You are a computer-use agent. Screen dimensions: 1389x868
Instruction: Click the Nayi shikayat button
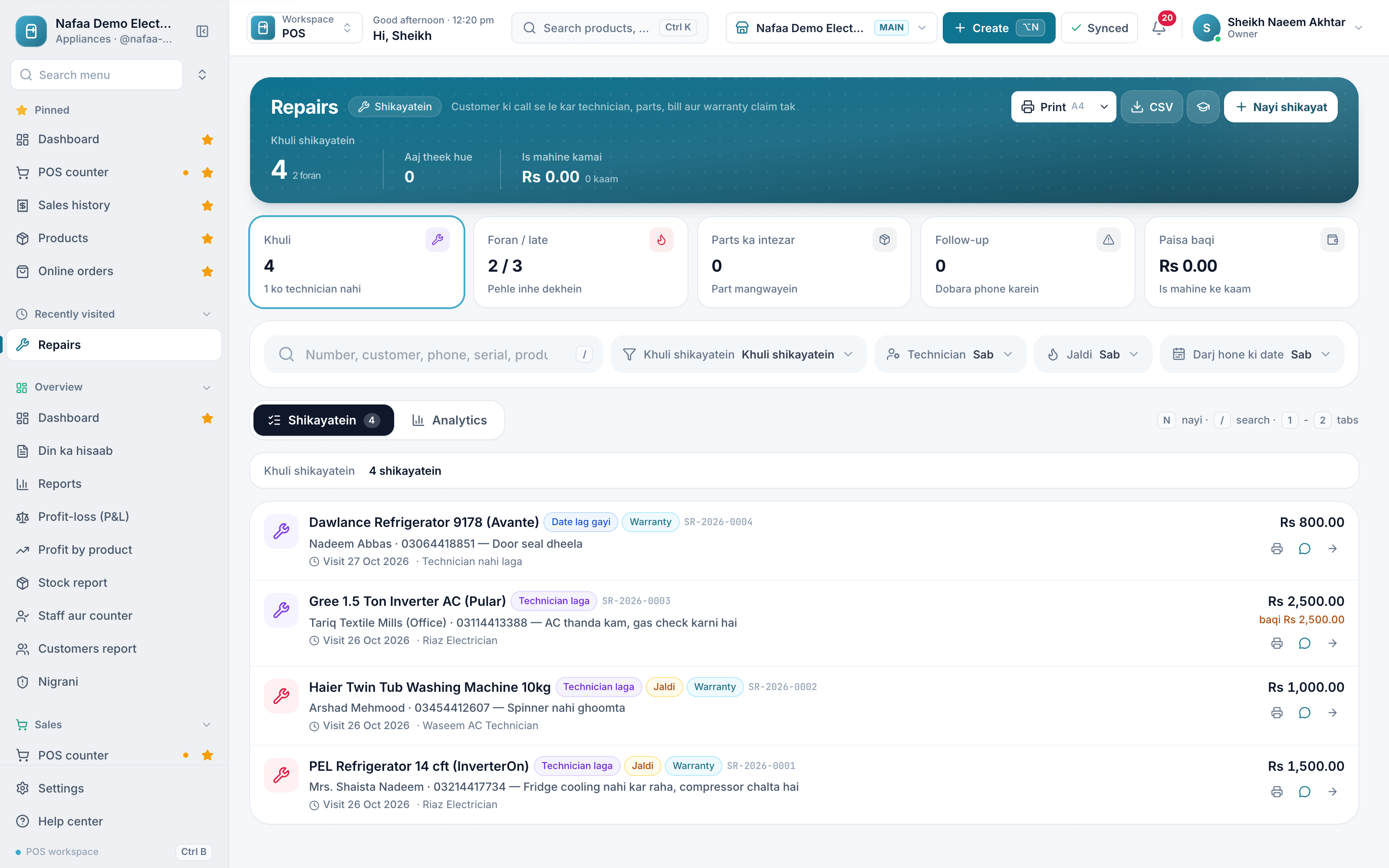tap(1280, 107)
